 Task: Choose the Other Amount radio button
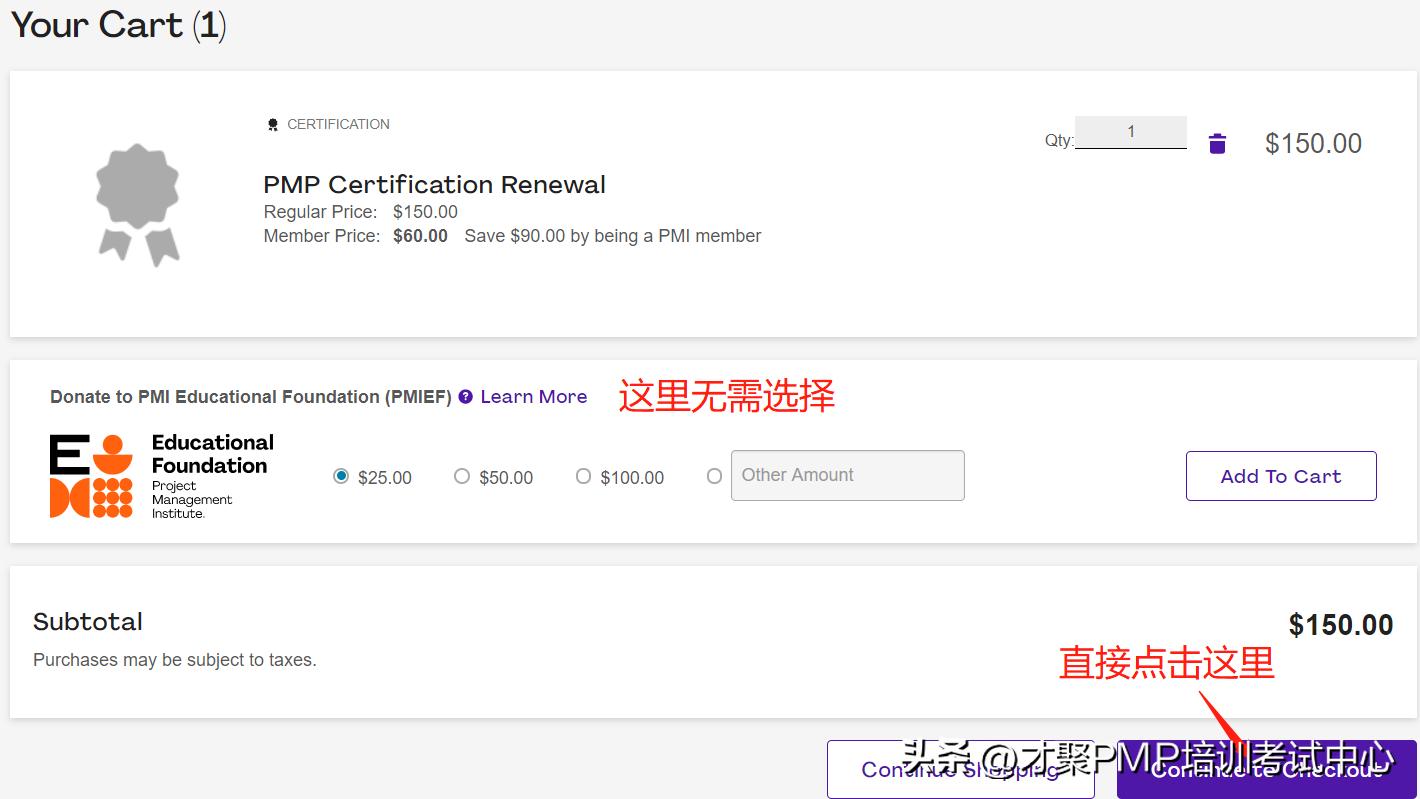click(x=714, y=477)
